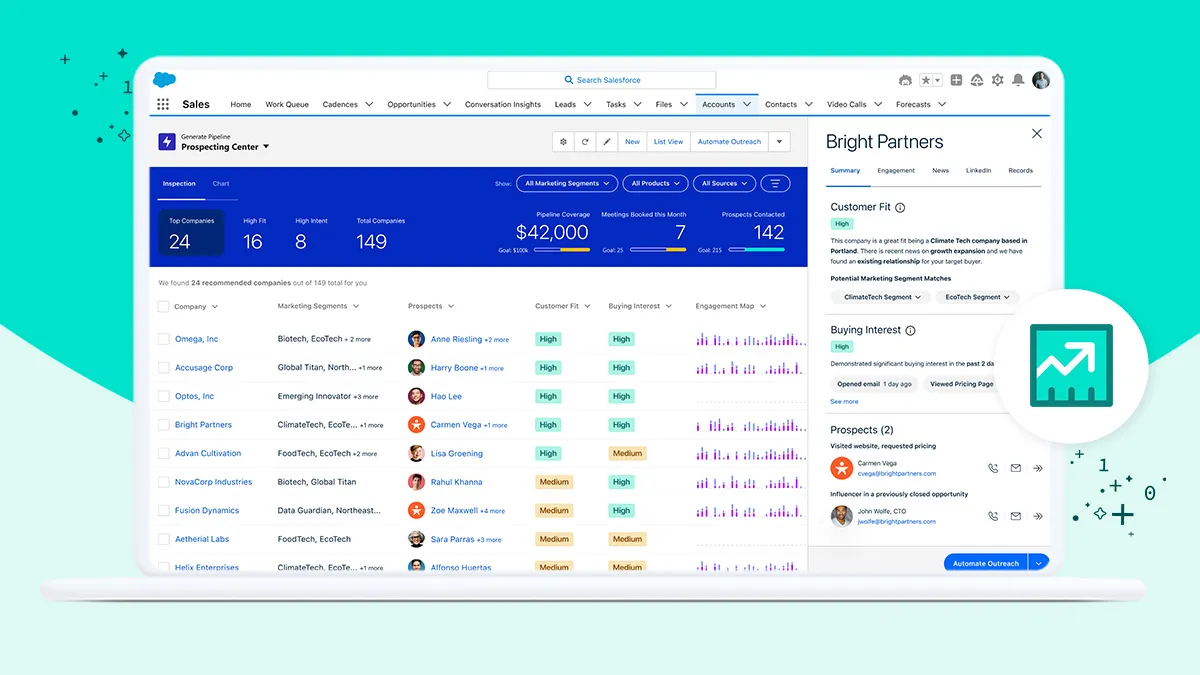Select the favorites star icon
Image resolution: width=1200 pixels, height=675 pixels.
click(925, 82)
